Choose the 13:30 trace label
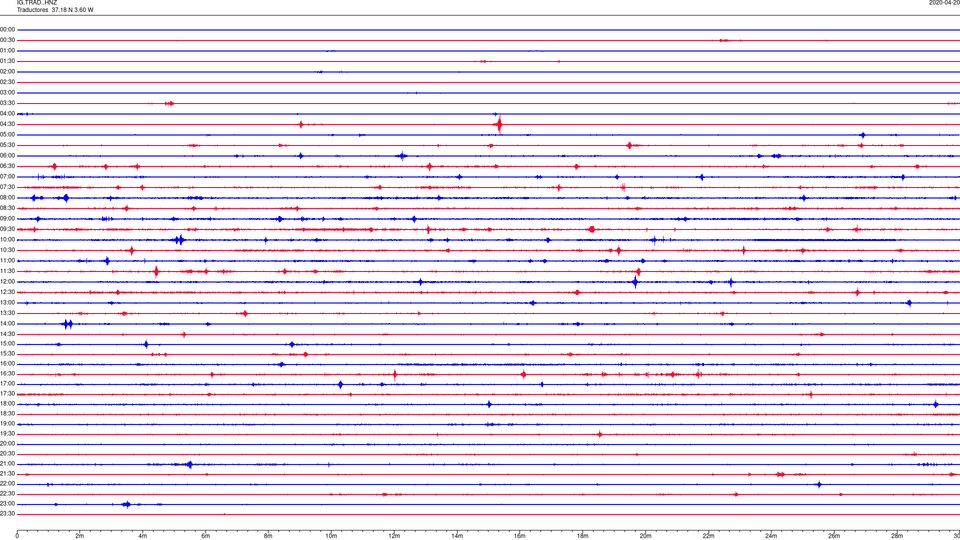960x540 pixels. (x=8, y=313)
